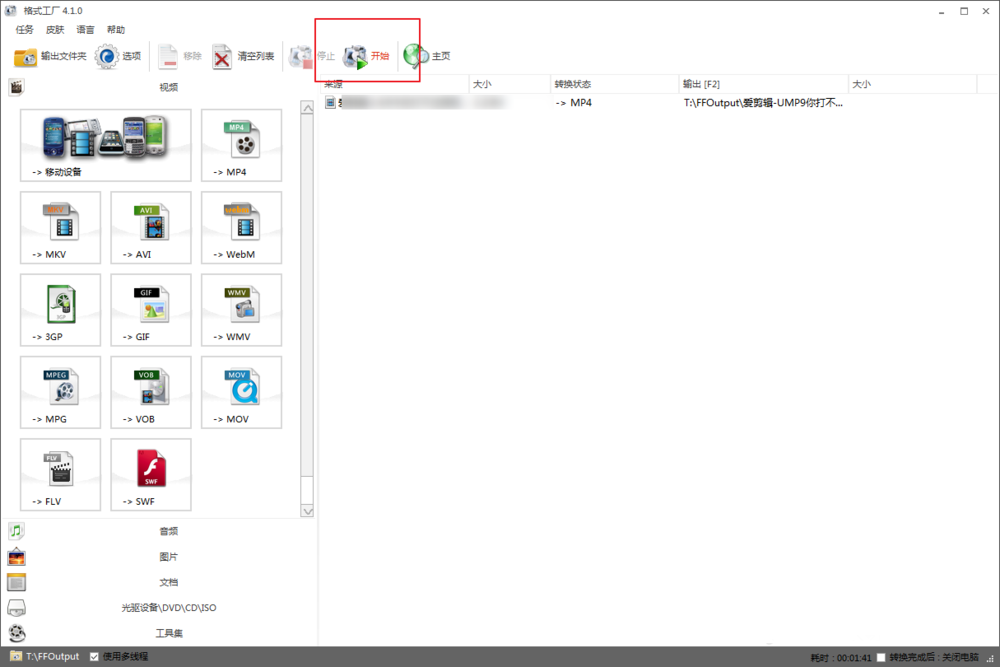Image resolution: width=1000 pixels, height=667 pixels.
Task: Click the T:\FFOutput path in status bar
Action: tap(52, 657)
